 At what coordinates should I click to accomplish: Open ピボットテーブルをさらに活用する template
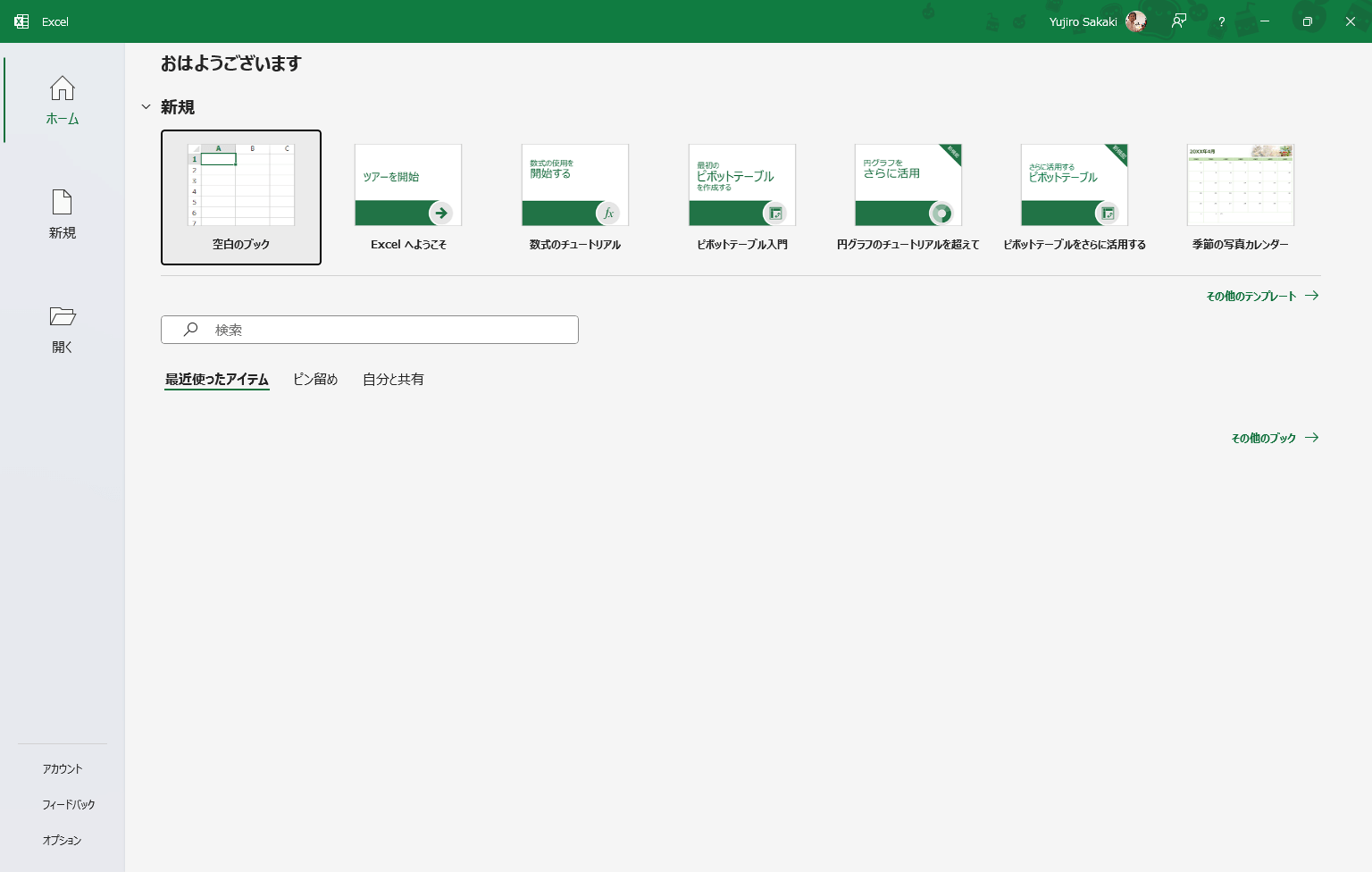pyautogui.click(x=1075, y=197)
